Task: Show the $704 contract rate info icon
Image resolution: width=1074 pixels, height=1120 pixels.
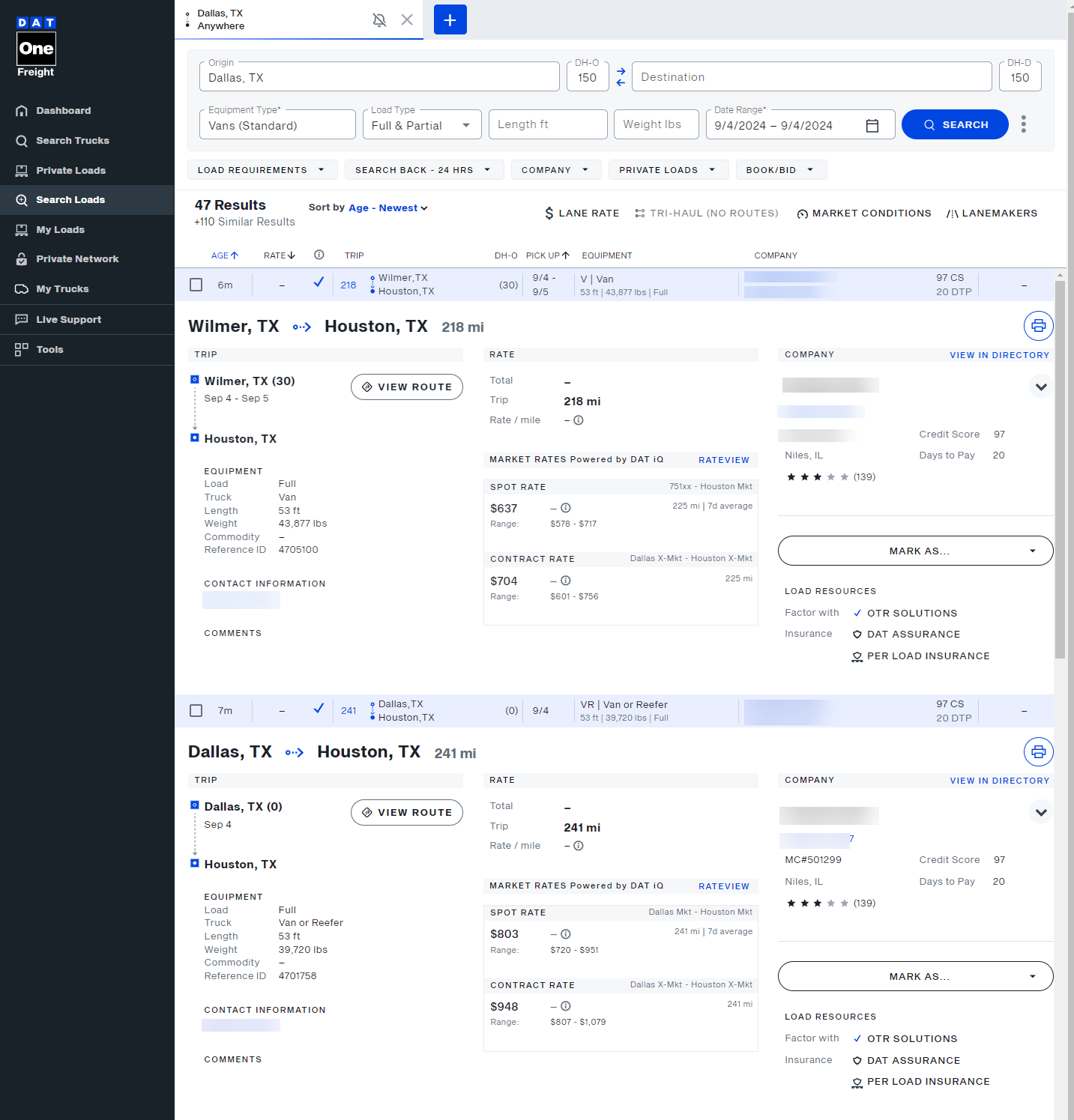Action: [x=566, y=581]
